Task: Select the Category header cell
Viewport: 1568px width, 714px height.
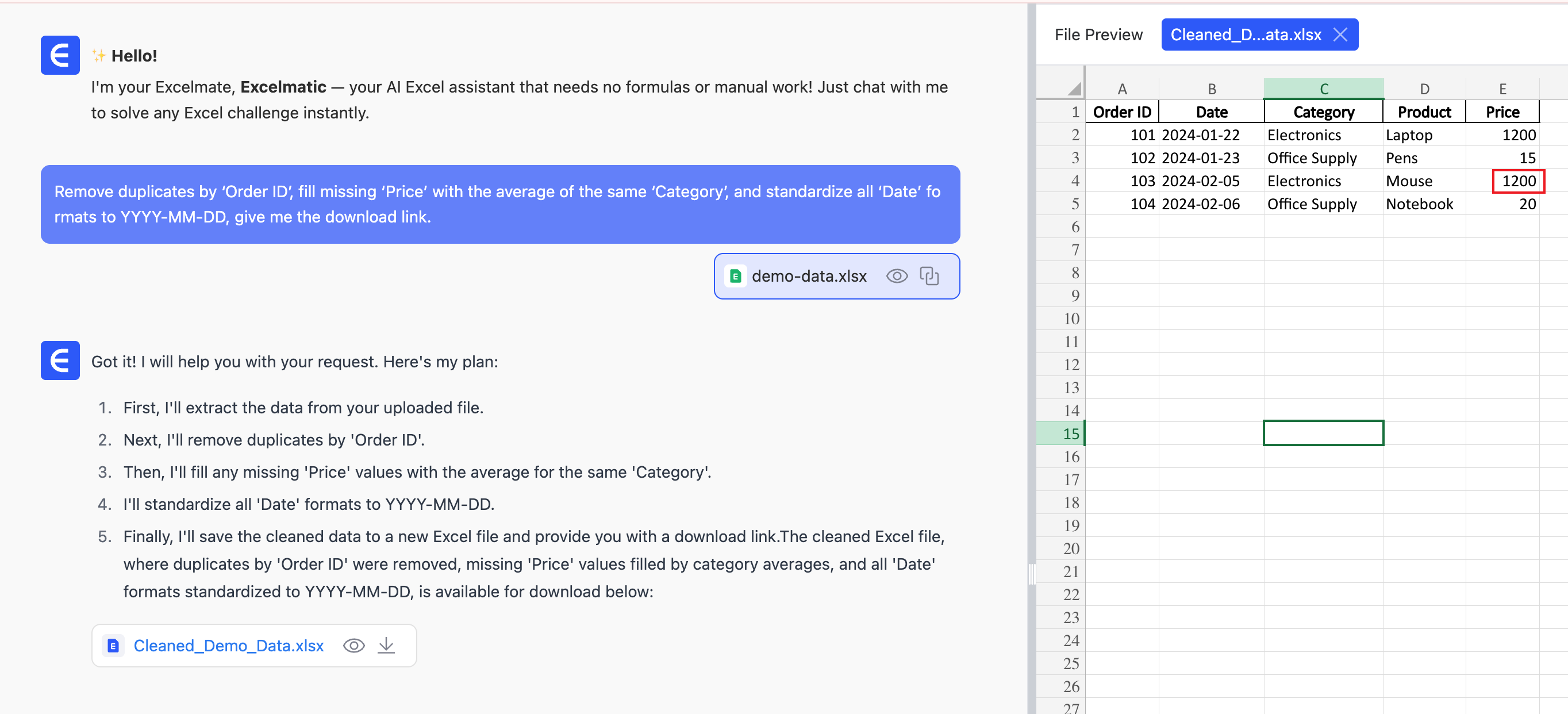Action: pos(1323,112)
